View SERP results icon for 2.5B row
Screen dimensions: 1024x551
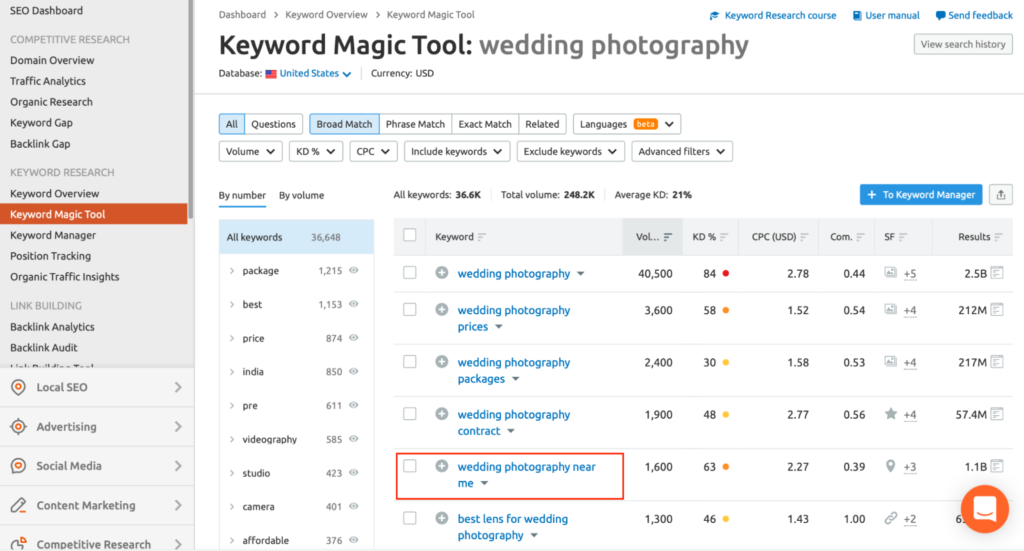(997, 273)
